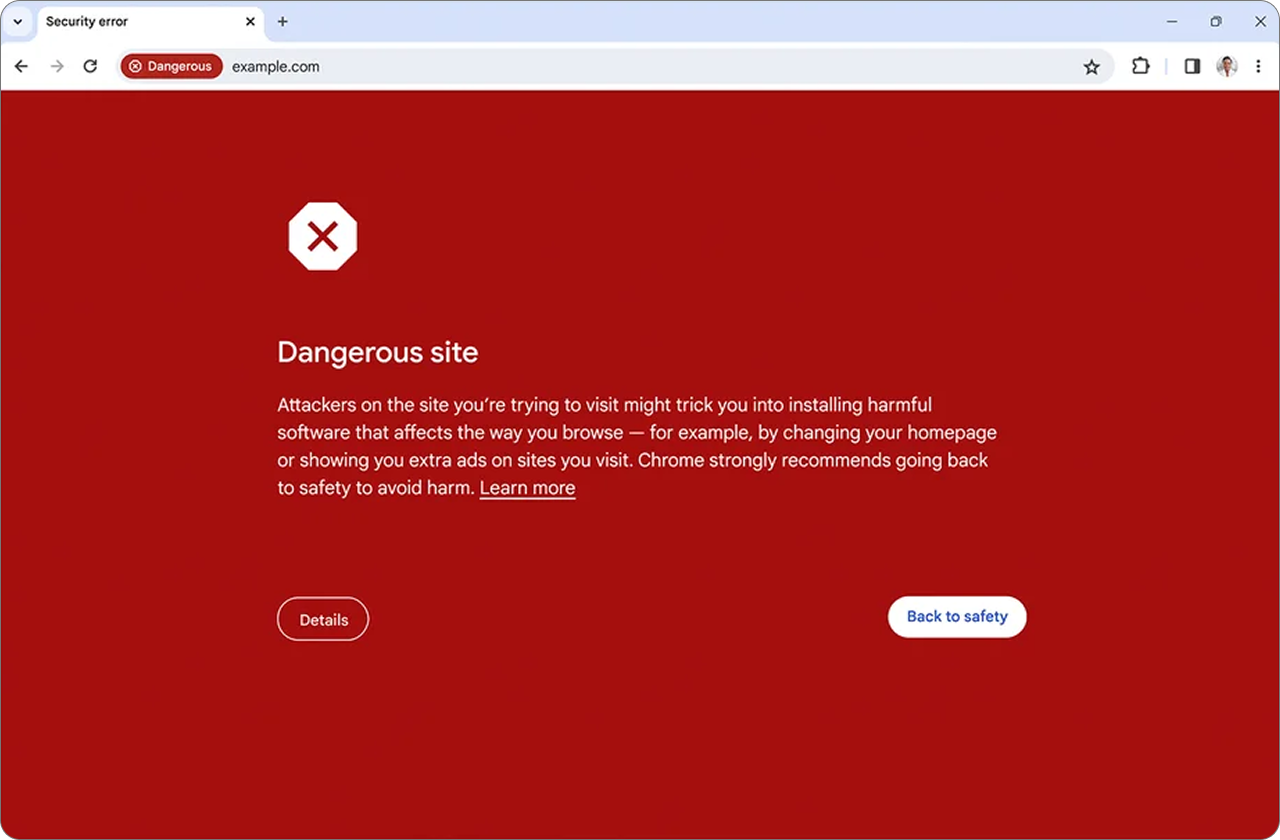The image size is (1280, 840).
Task: Click the Dangerous site heading
Action: click(x=378, y=352)
